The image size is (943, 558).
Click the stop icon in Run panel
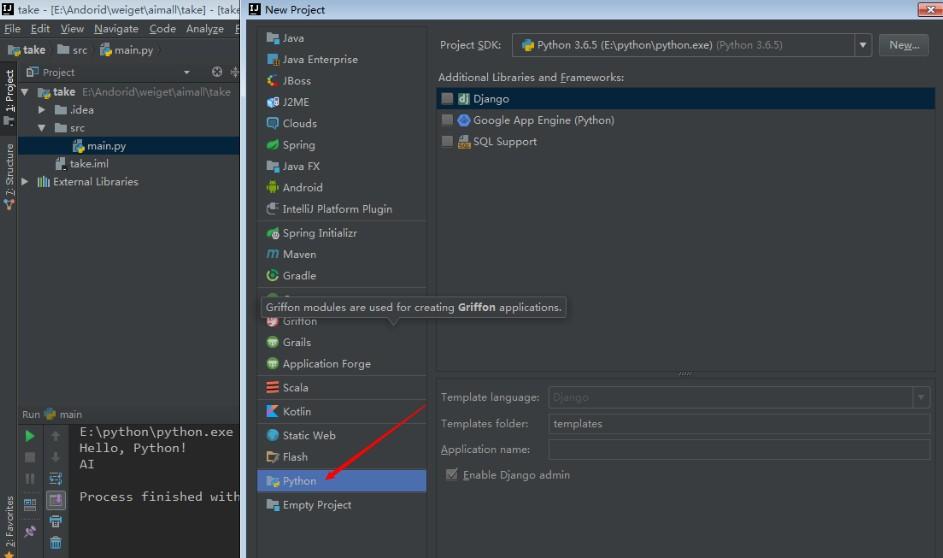pyautogui.click(x=29, y=458)
